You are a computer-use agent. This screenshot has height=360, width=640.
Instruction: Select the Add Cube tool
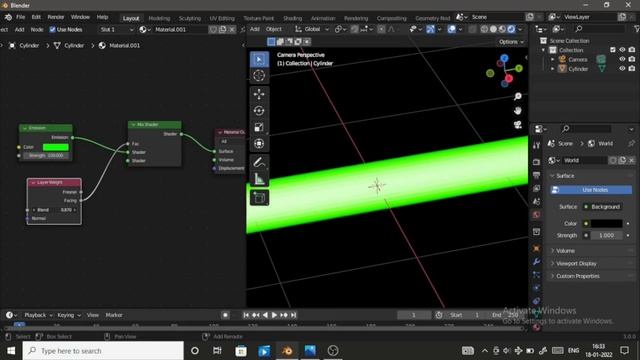point(259,198)
